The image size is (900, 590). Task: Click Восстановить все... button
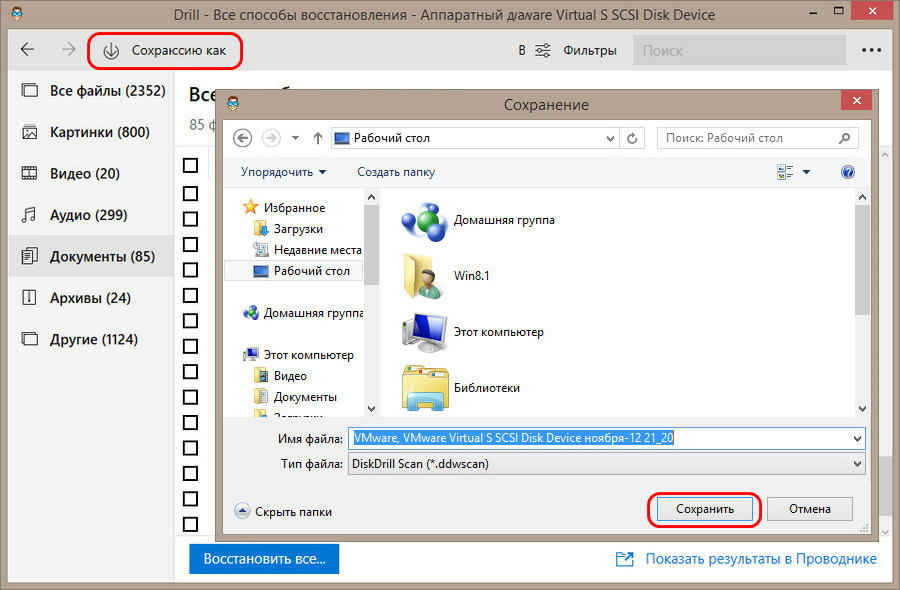264,558
